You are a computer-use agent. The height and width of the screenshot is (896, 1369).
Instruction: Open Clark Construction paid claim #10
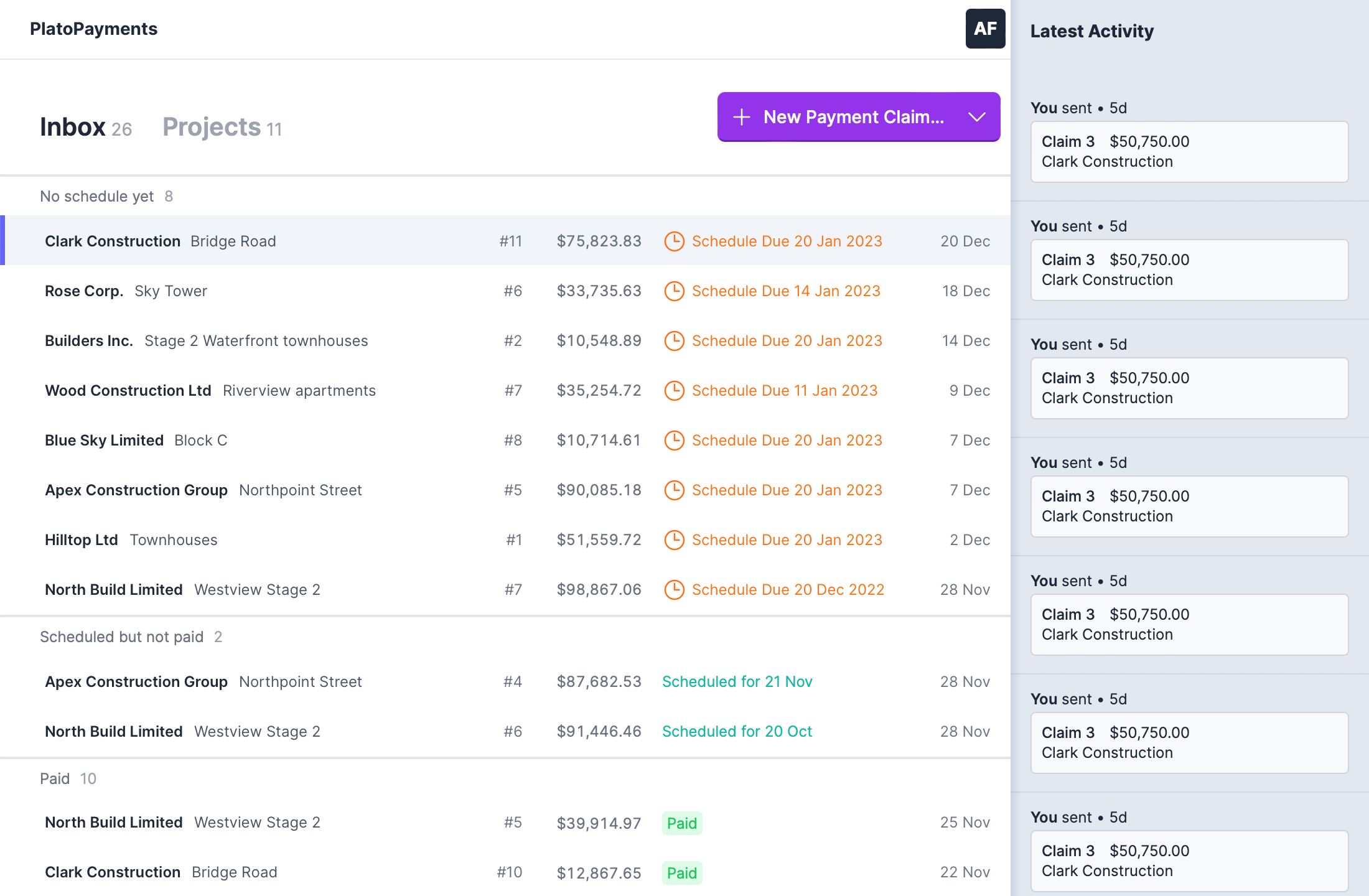505,872
